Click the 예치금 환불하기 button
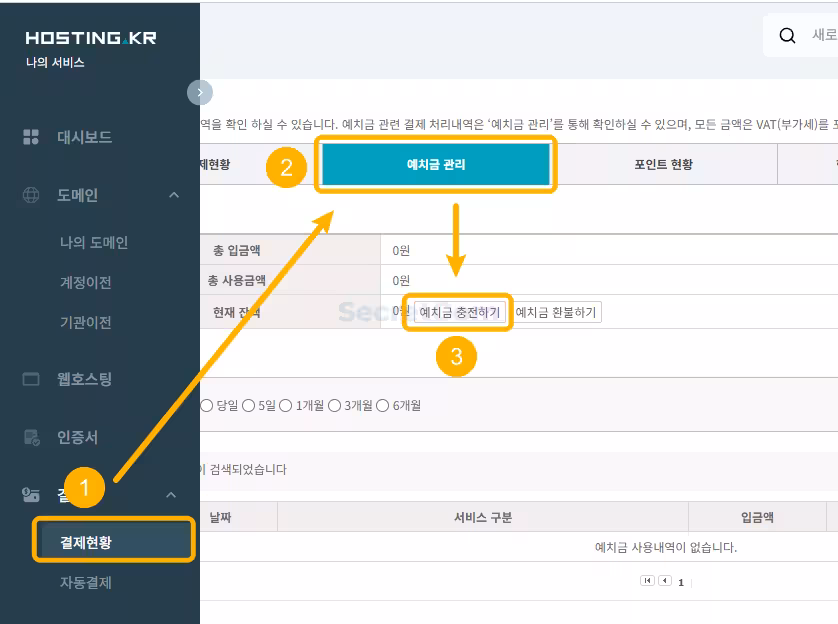 [556, 312]
